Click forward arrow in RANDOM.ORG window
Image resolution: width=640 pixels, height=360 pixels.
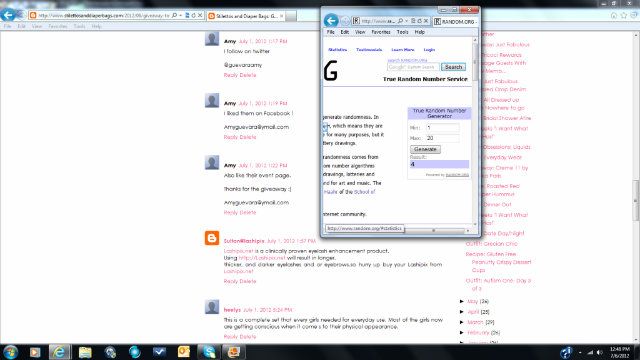tap(345, 21)
